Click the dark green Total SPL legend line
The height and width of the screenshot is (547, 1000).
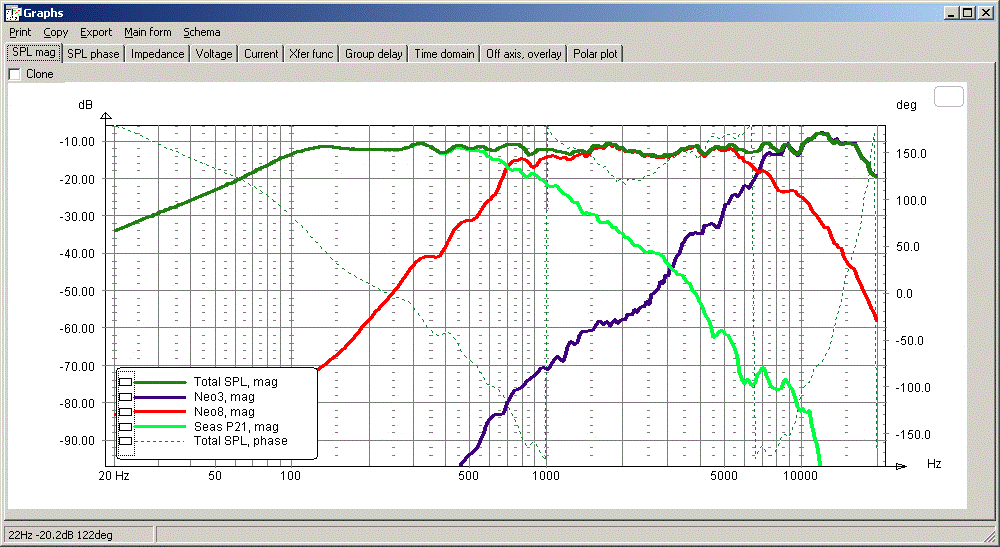pos(160,382)
